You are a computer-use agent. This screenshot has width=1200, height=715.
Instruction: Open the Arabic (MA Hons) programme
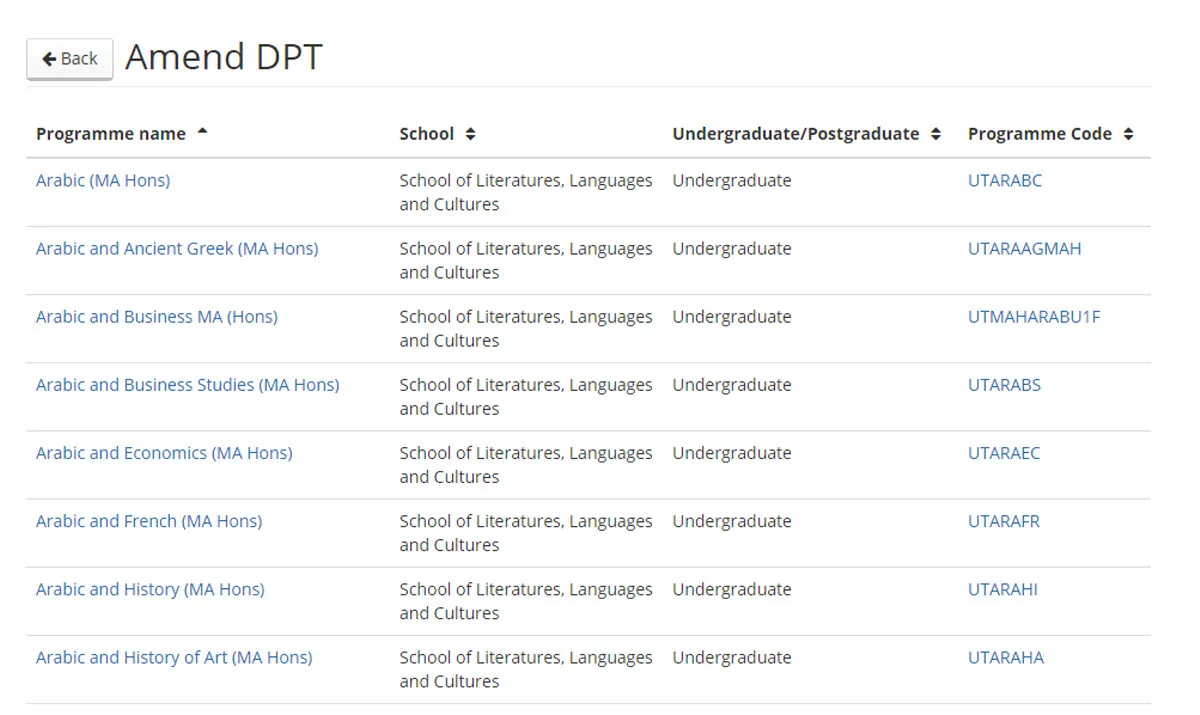102,180
